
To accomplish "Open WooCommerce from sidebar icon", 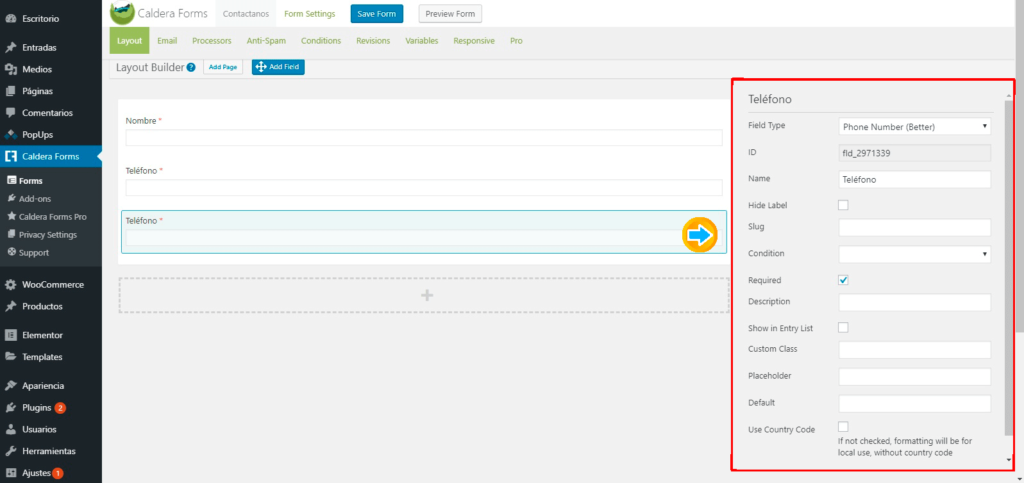I will (x=11, y=284).
